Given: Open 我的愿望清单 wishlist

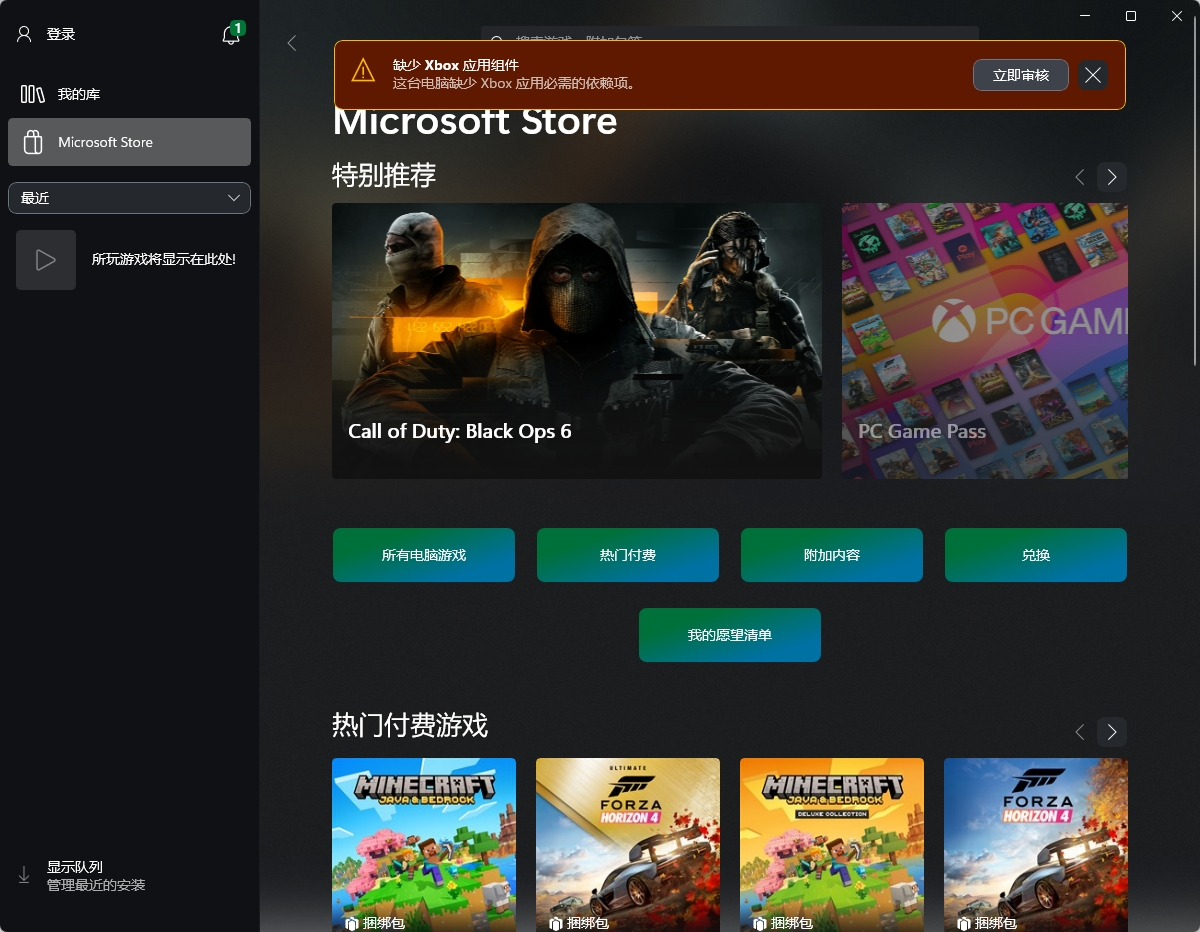Looking at the screenshot, I should pyautogui.click(x=729, y=635).
